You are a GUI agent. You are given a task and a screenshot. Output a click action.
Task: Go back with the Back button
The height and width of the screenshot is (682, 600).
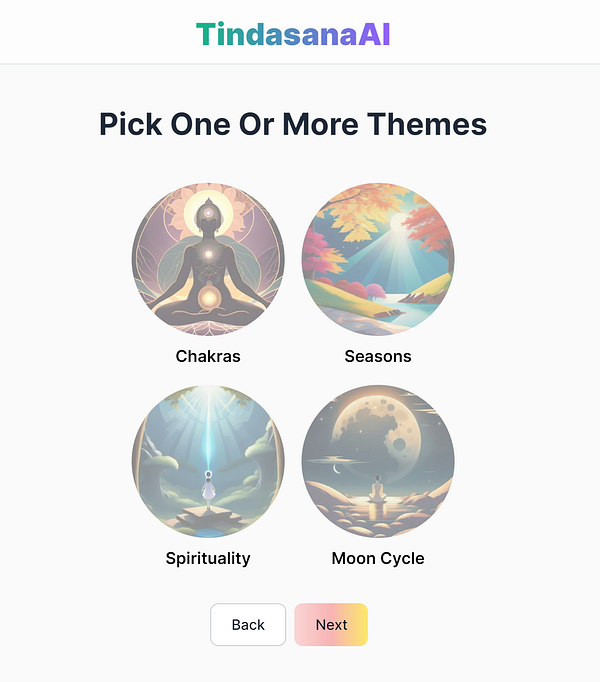pos(248,625)
